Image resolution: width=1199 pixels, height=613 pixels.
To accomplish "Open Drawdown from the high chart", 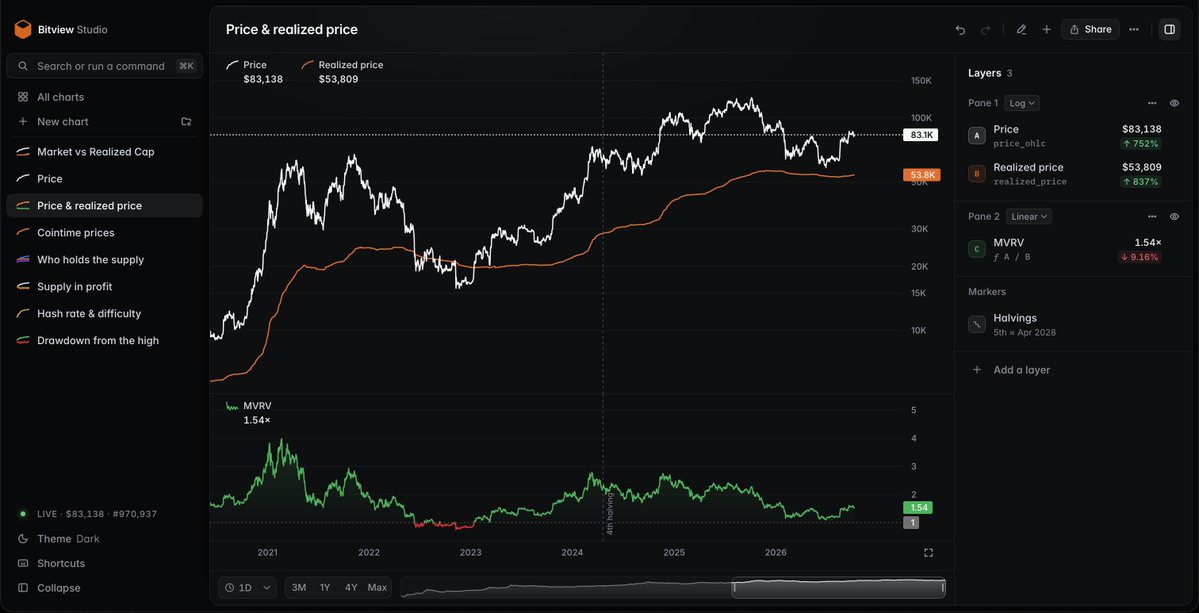I will coord(104,340).
